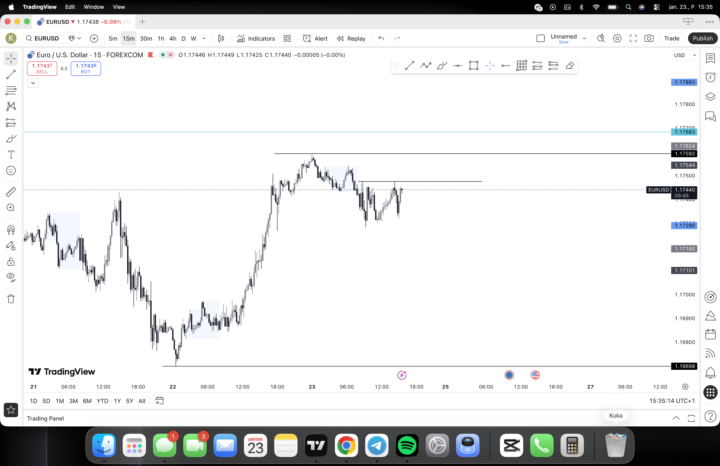Screen dimensions: 720x466
Task: Add a symbol with the plus compare icon
Action: [94, 39]
